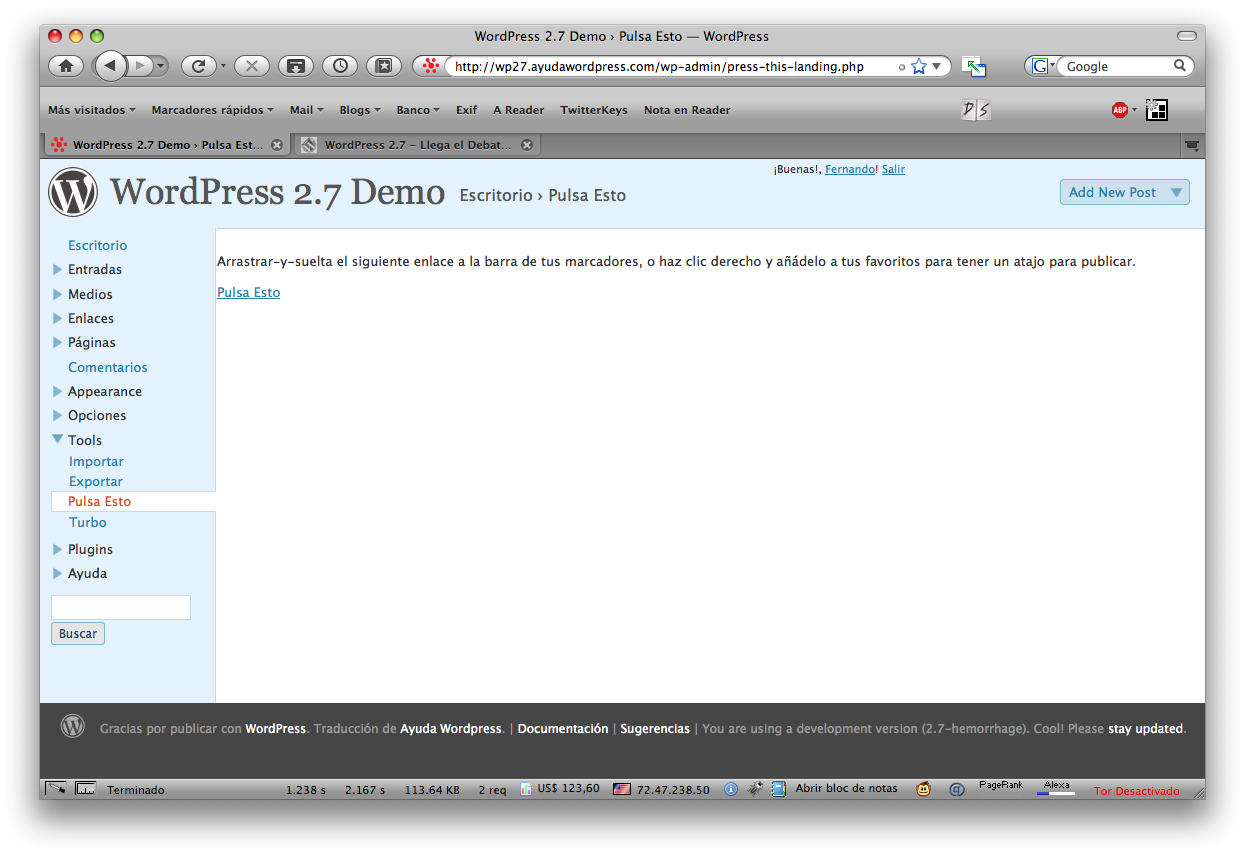Viewport: 1245px width, 854px height.
Task: Open the Más visitados bookmarks menu
Action: (x=92, y=110)
